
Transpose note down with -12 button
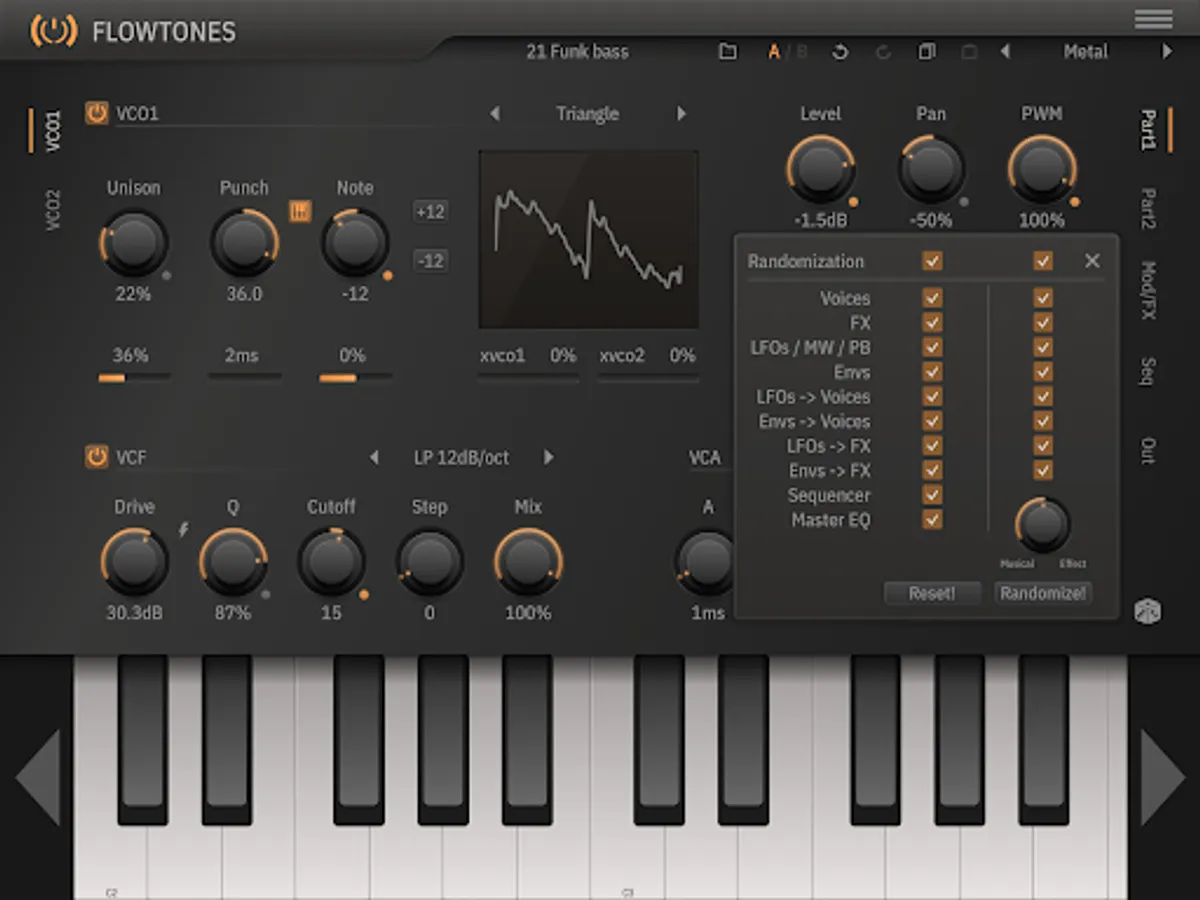pos(430,261)
